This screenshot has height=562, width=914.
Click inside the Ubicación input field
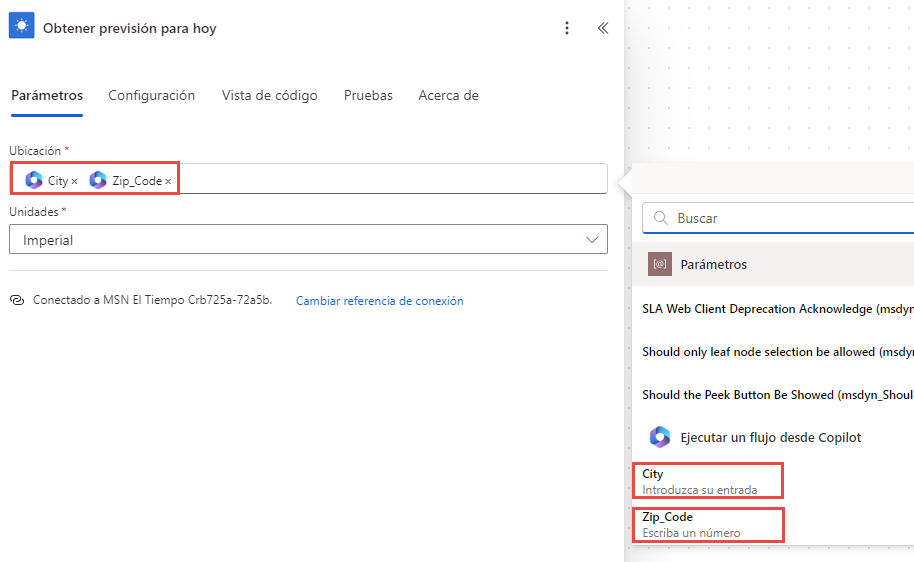point(309,179)
